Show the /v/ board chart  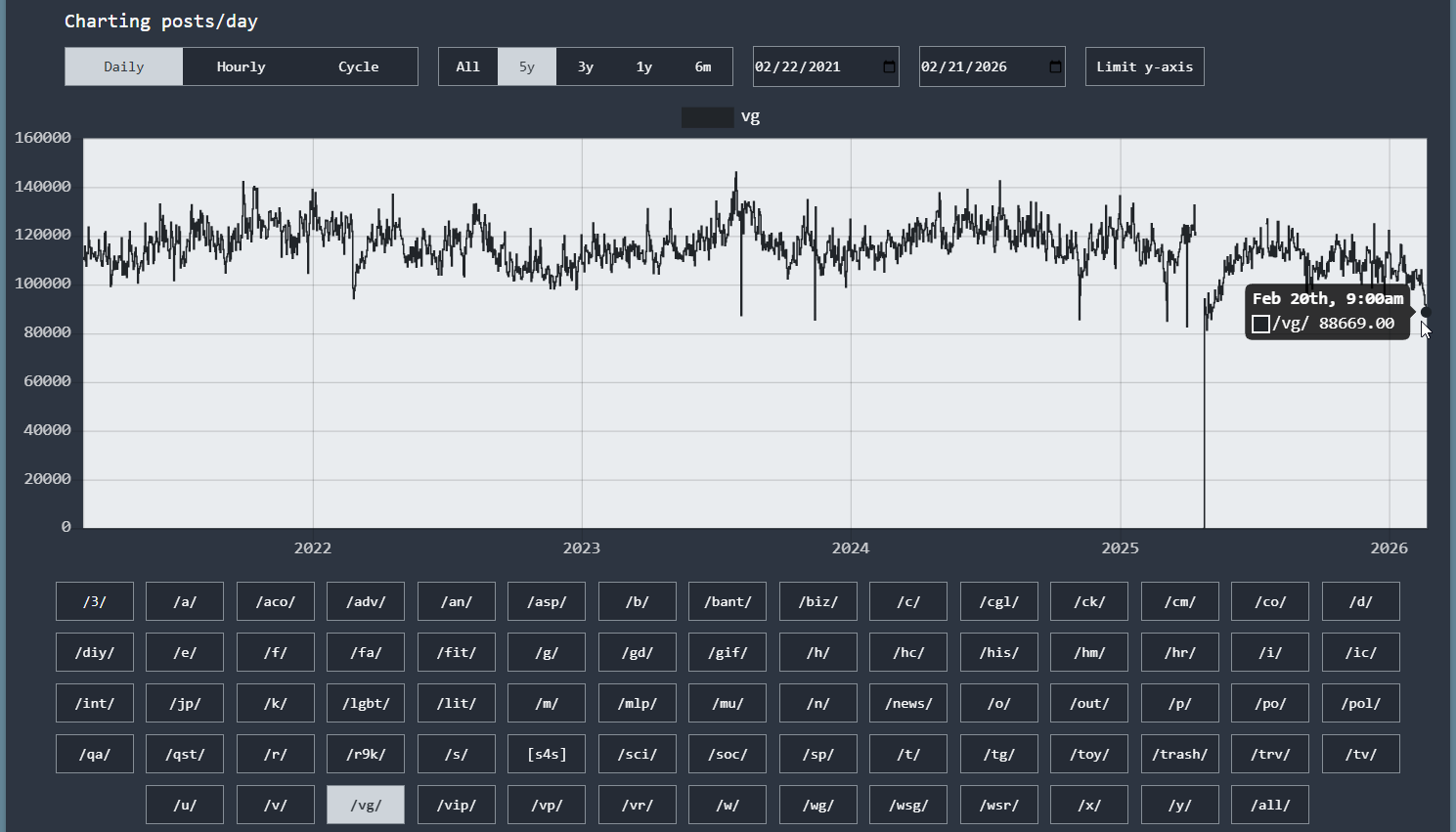[276, 805]
